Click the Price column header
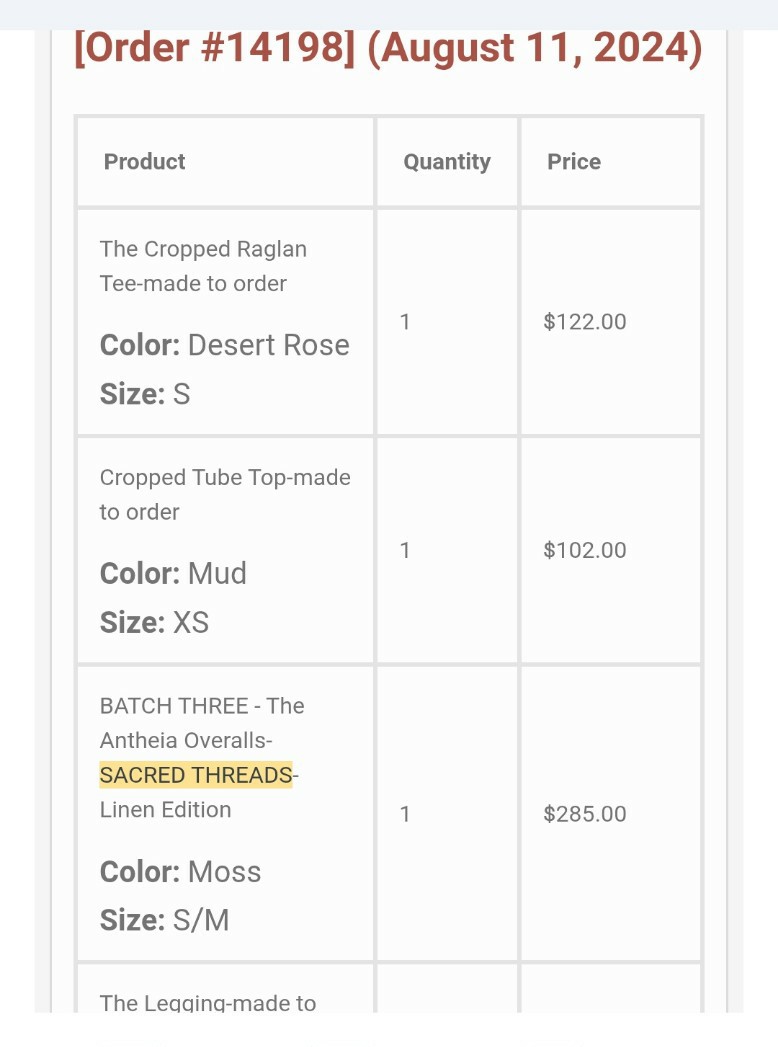 pos(574,162)
